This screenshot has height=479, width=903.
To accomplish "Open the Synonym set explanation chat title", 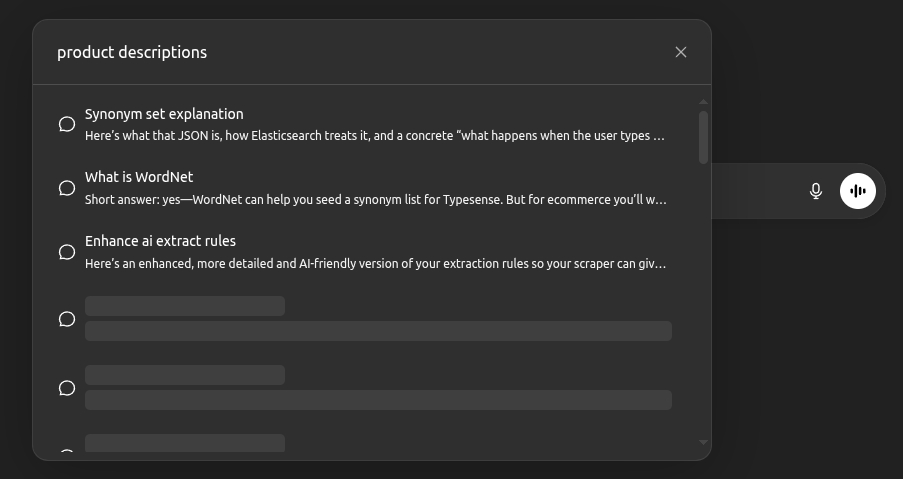I will (164, 114).
